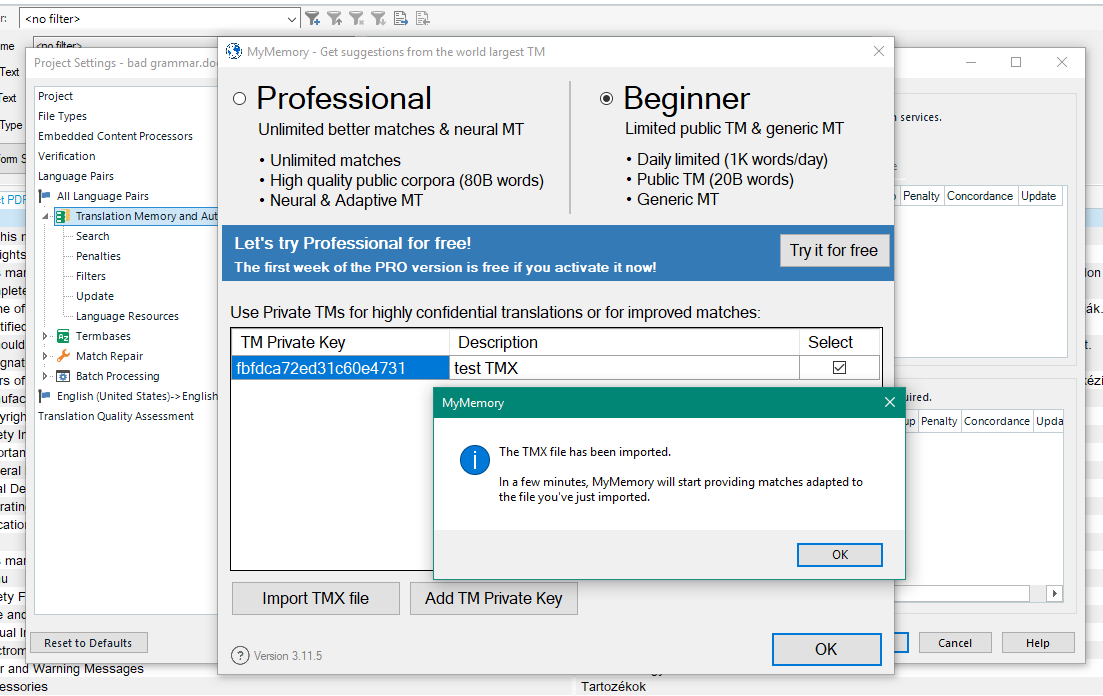1103x696 pixels.
Task: Click Reset to Defaults button
Action: (x=89, y=643)
